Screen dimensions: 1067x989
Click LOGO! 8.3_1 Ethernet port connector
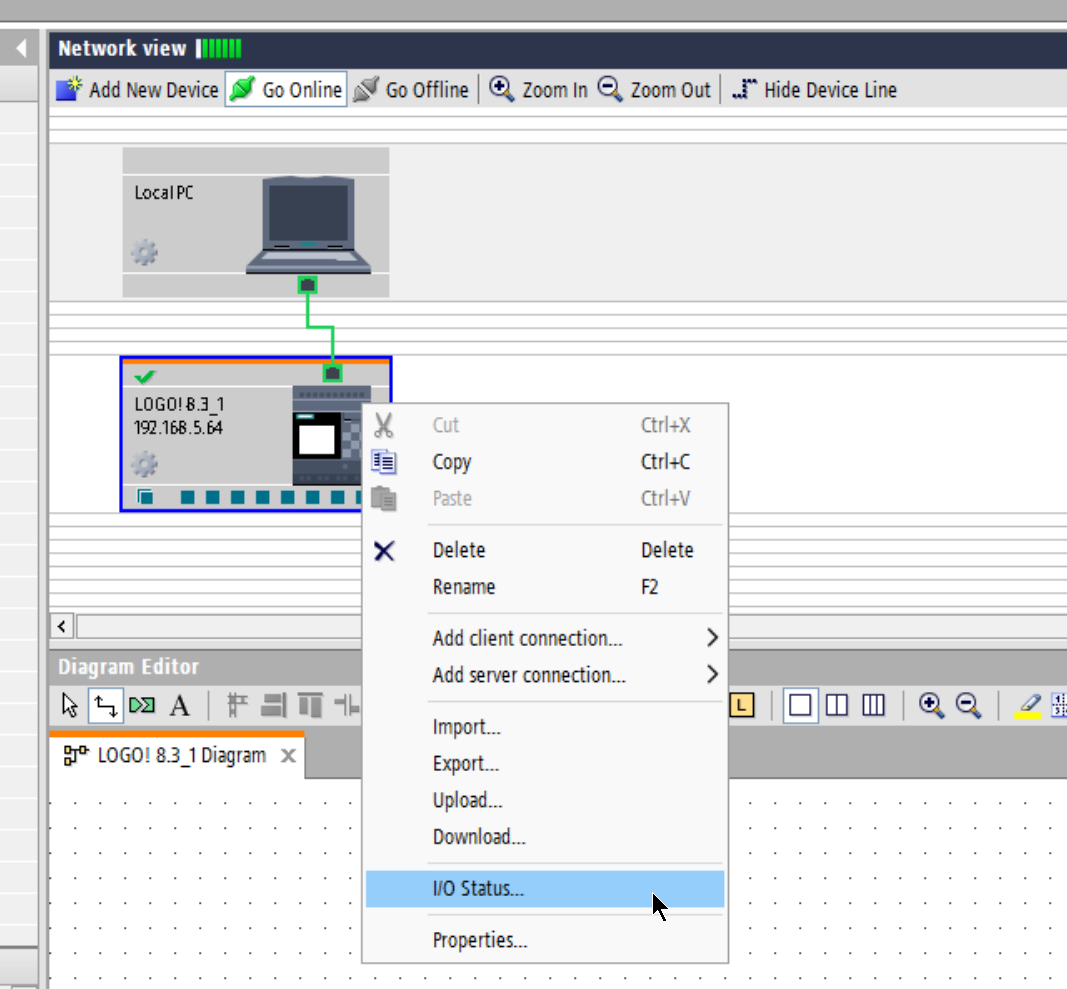(332, 373)
